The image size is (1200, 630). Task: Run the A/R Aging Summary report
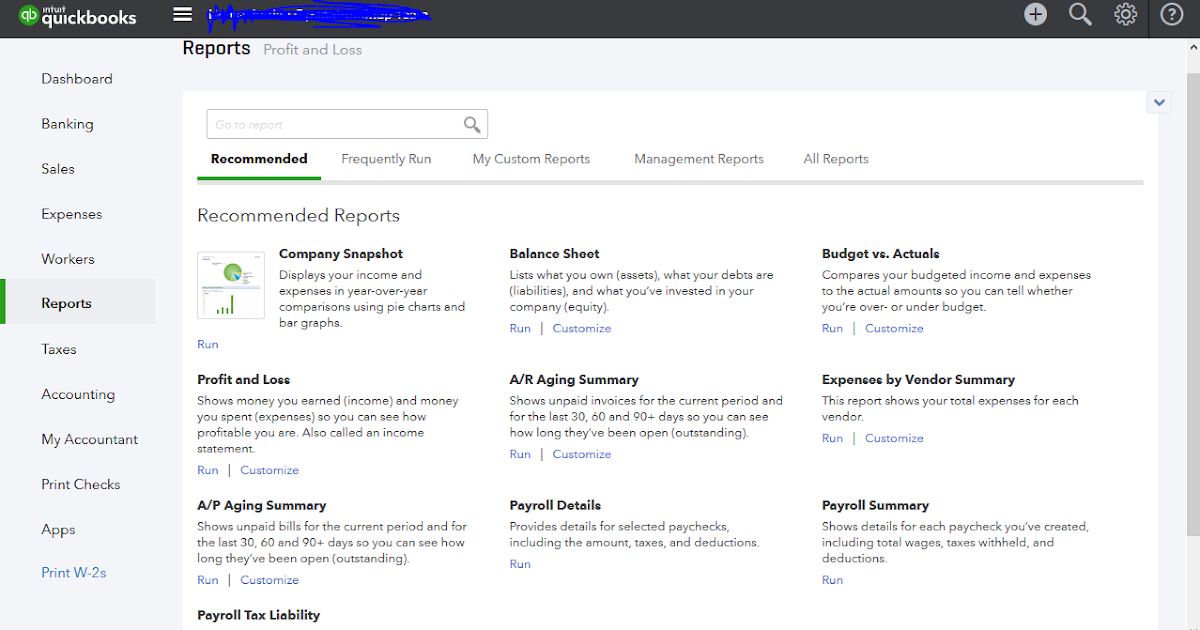pyautogui.click(x=520, y=454)
